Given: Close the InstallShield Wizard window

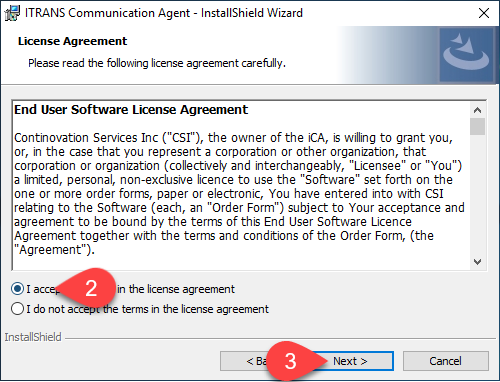Looking at the screenshot, I should point(484,13).
